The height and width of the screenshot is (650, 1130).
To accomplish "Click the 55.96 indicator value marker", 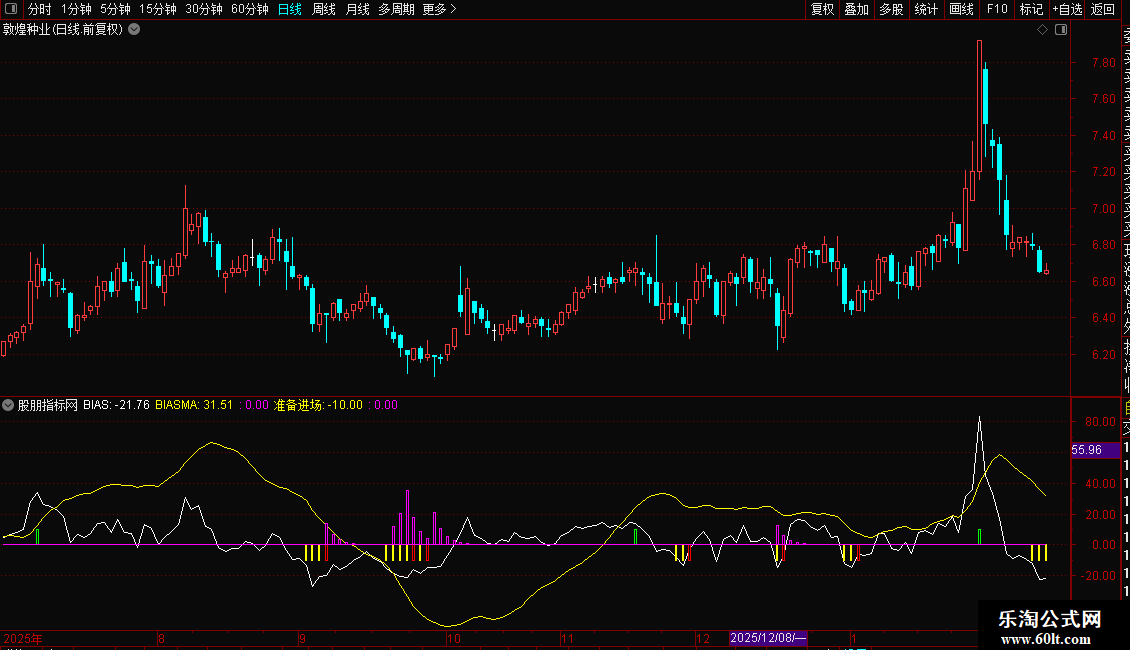I will coord(1086,450).
